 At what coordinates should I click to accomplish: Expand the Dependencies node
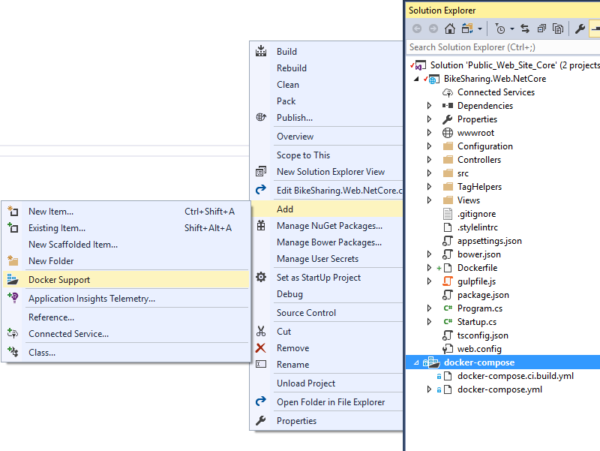[x=429, y=106]
